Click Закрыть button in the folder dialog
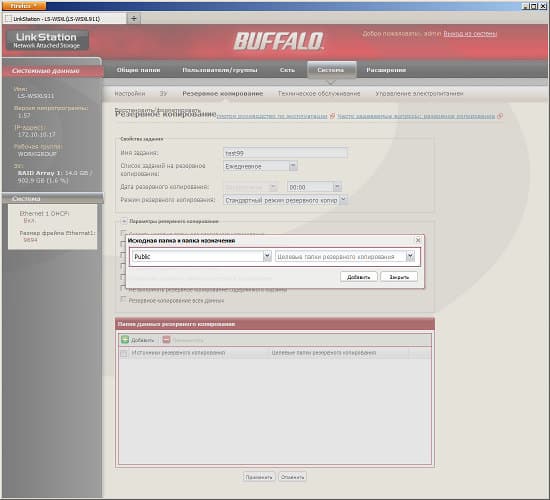The image size is (550, 500). [x=399, y=277]
